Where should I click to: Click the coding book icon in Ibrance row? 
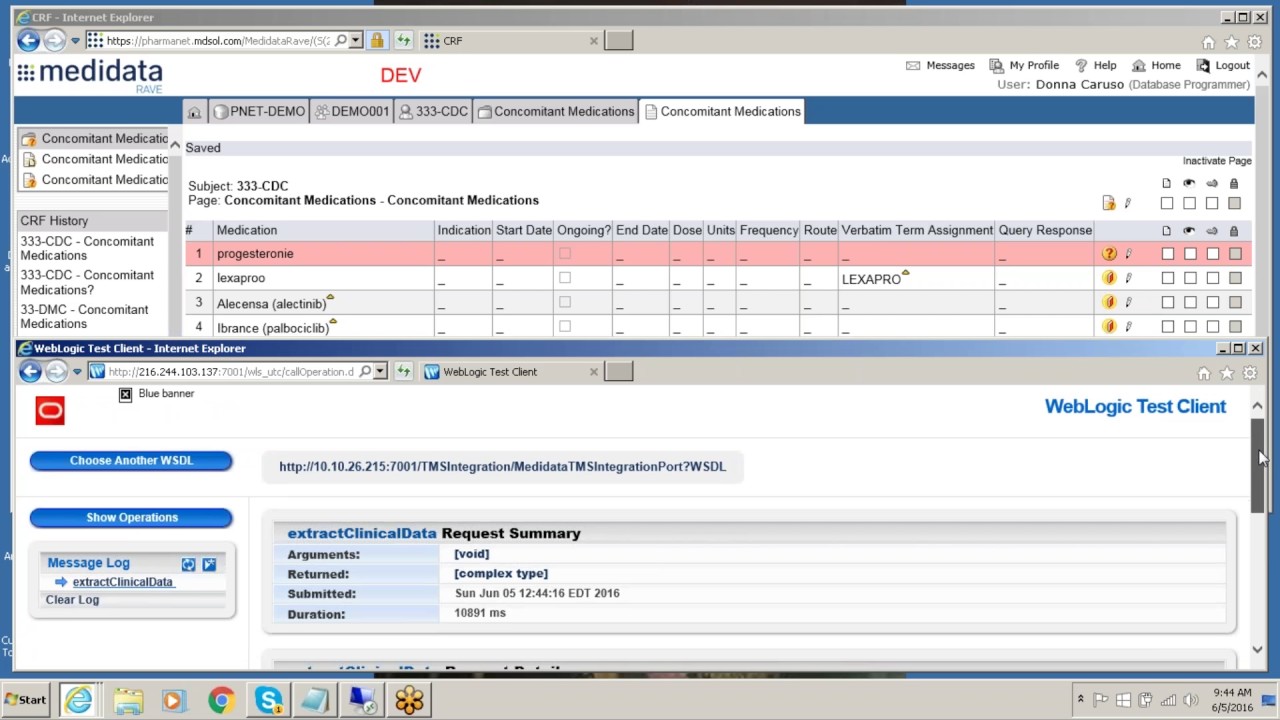1109,326
